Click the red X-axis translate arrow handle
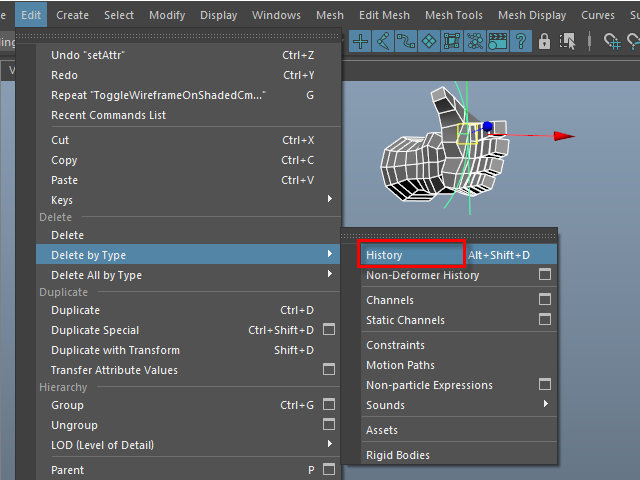Screen dimensions: 640x480 tap(565, 136)
